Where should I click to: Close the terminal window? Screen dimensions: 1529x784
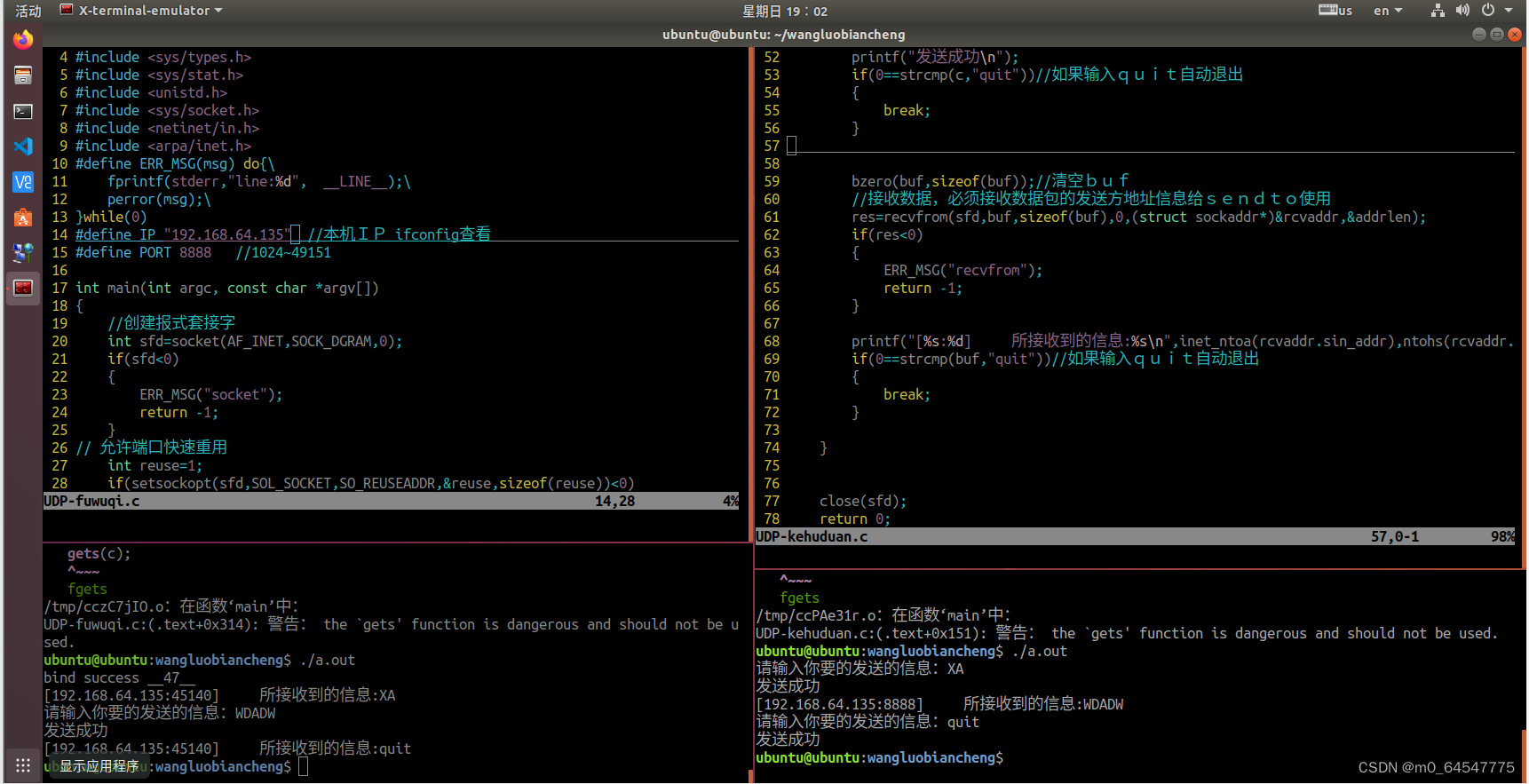coord(1515,34)
